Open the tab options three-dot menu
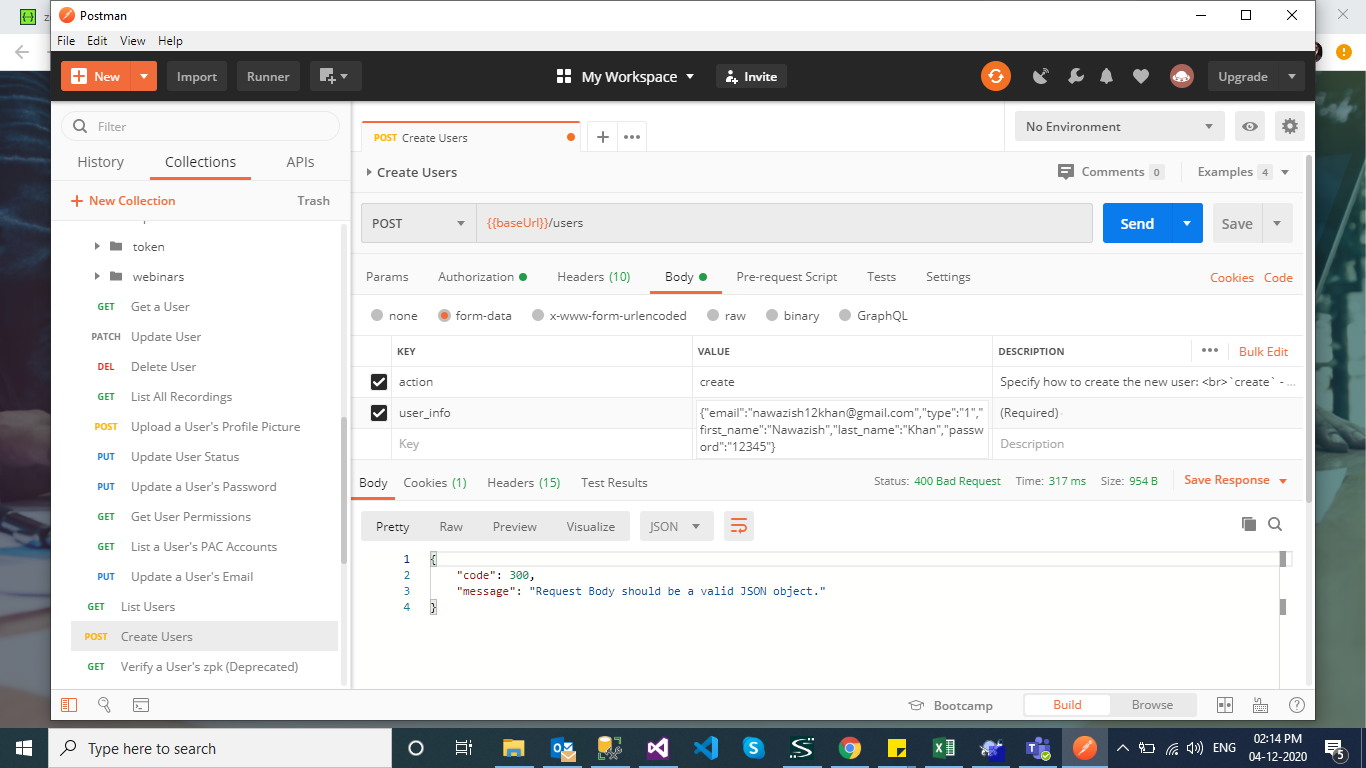The height and width of the screenshot is (768, 1366). pos(632,137)
